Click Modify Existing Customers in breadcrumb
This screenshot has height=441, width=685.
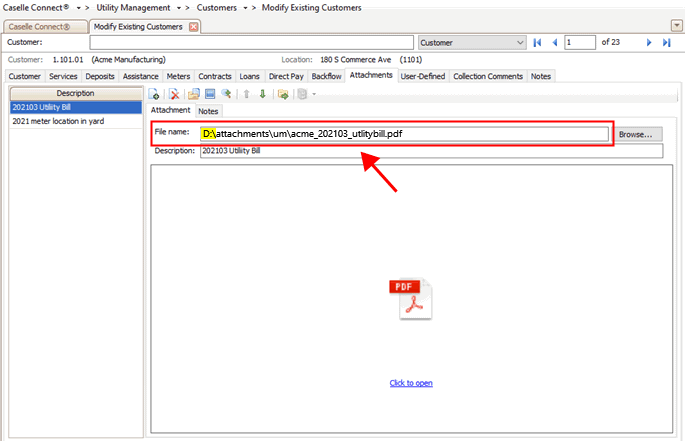point(311,8)
